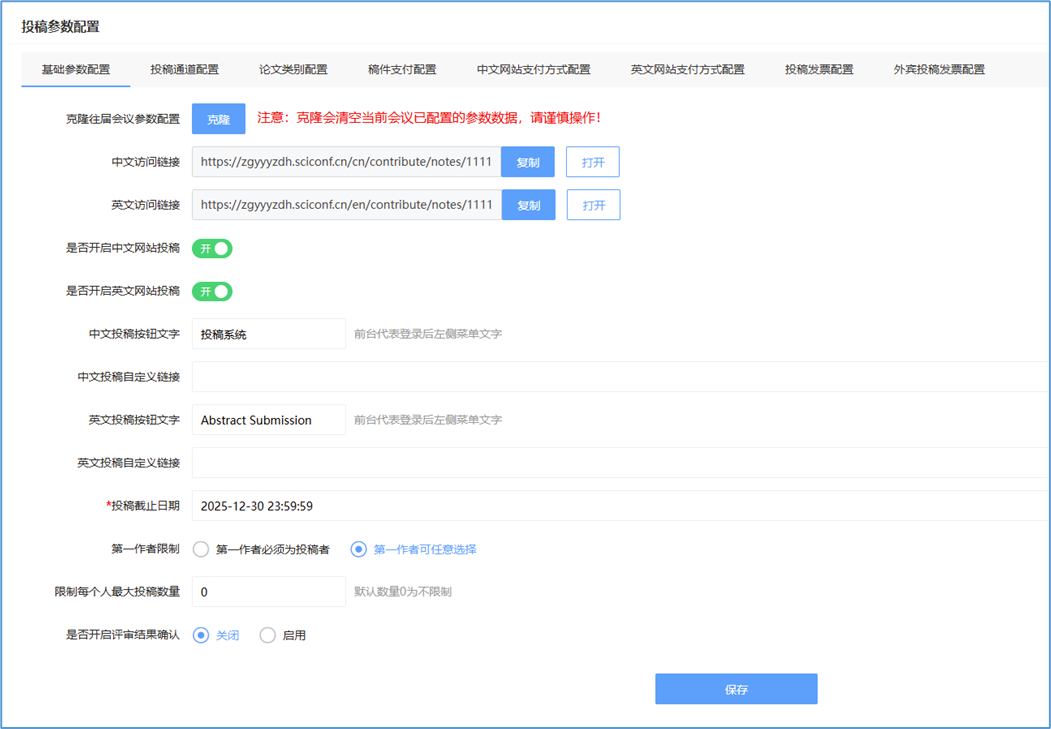Screen dimensions: 1051x729
Task: Open the English access link via 打开
Action: pyautogui.click(x=593, y=205)
